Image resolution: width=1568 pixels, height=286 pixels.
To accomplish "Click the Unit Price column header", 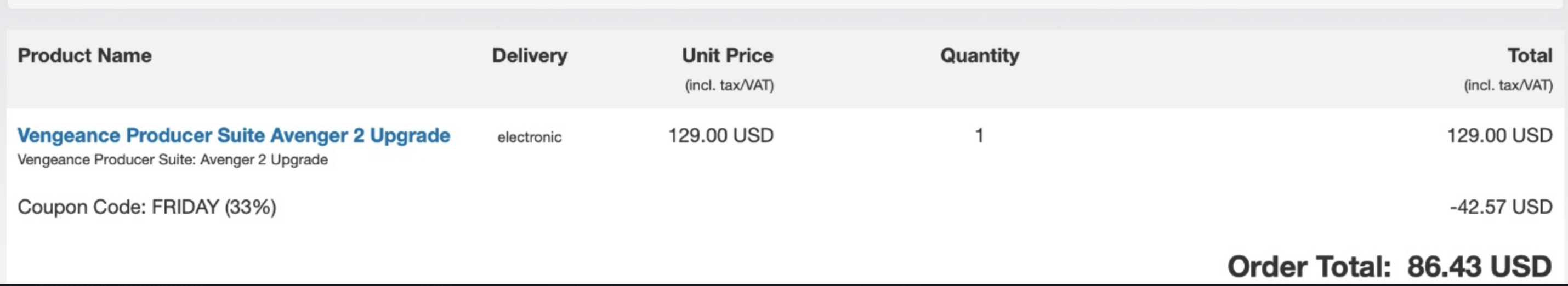I will (728, 56).
